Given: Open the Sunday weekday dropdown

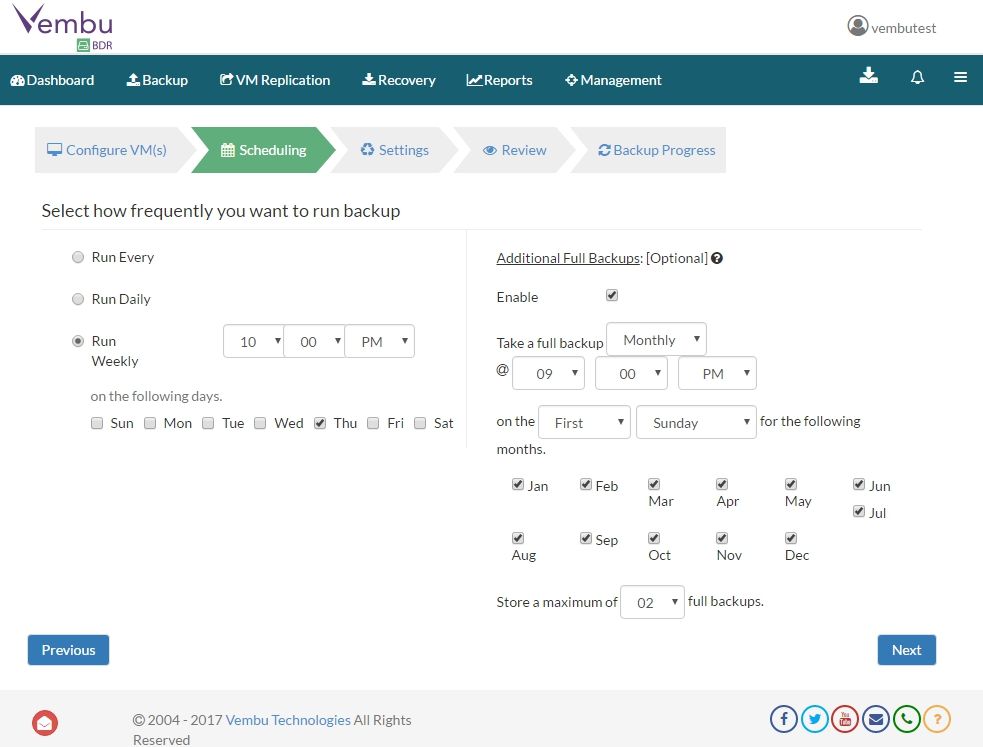Looking at the screenshot, I should click(697, 422).
